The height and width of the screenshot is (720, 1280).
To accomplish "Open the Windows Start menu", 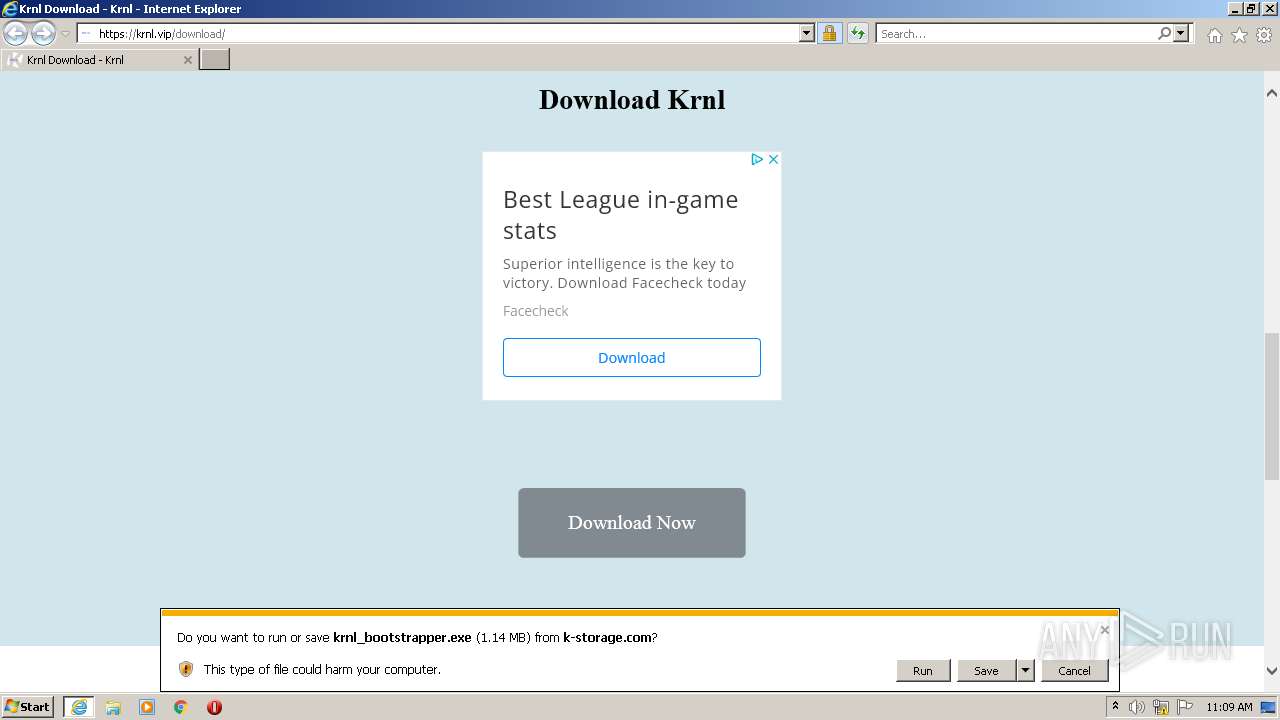I will point(28,707).
